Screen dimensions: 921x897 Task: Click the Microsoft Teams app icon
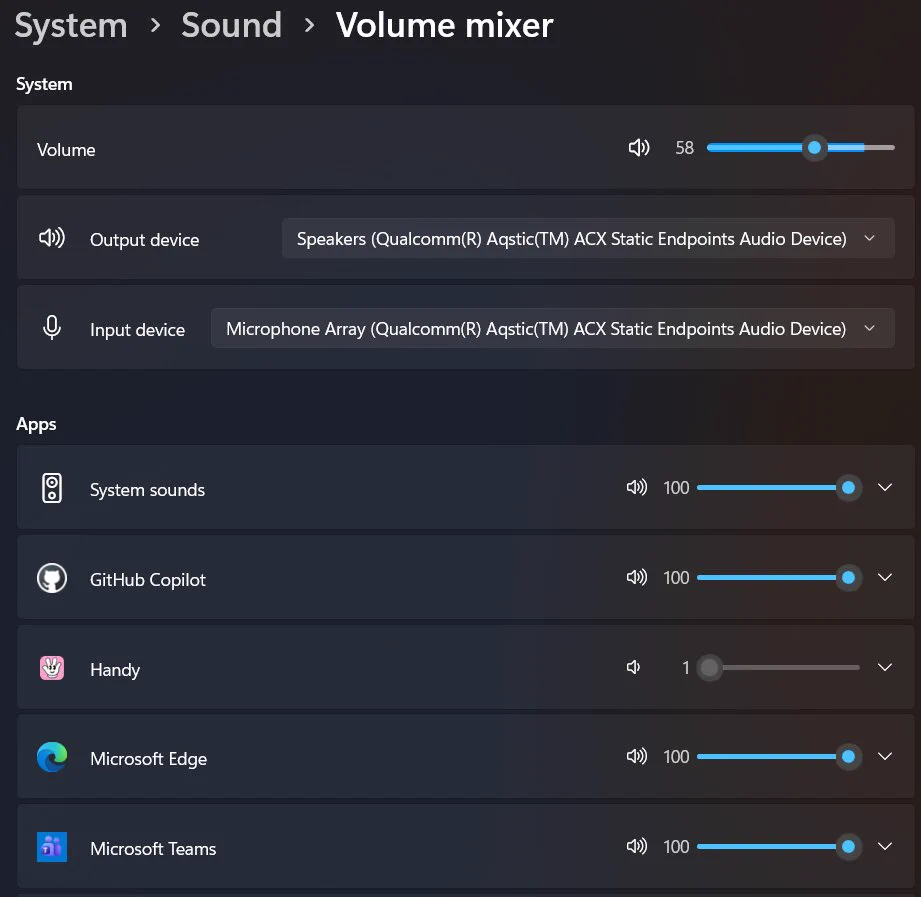pyautogui.click(x=52, y=846)
